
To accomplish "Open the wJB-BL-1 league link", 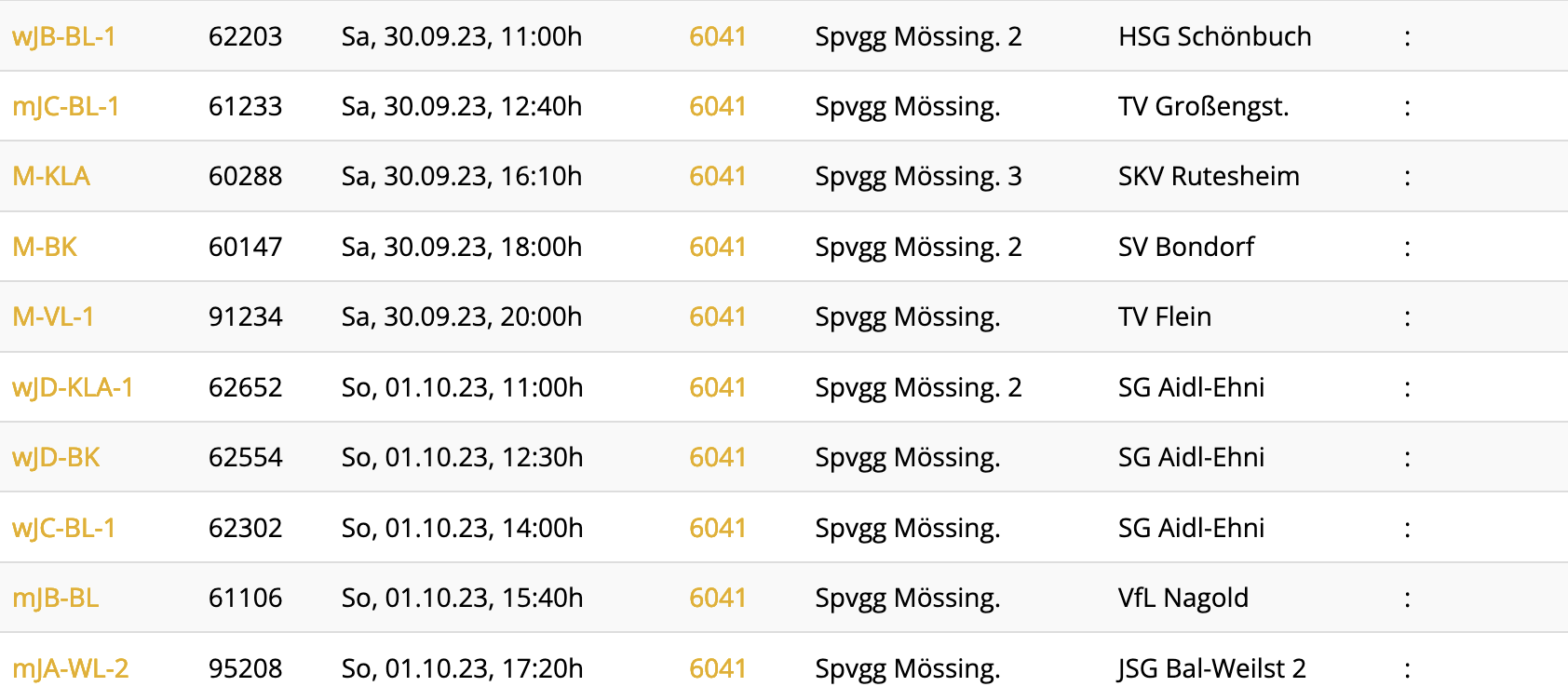I will (x=64, y=37).
